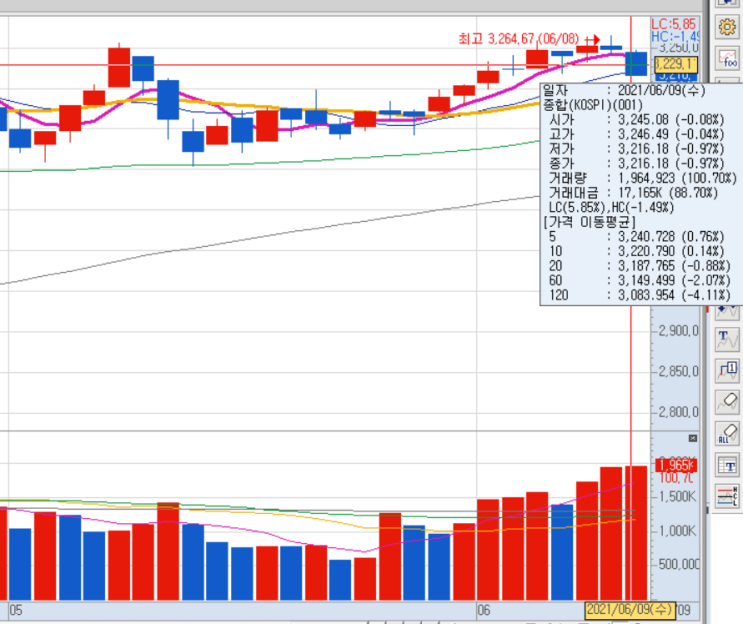Click the LC:5.85 label on the axis
The image size is (743, 624).
click(x=674, y=24)
